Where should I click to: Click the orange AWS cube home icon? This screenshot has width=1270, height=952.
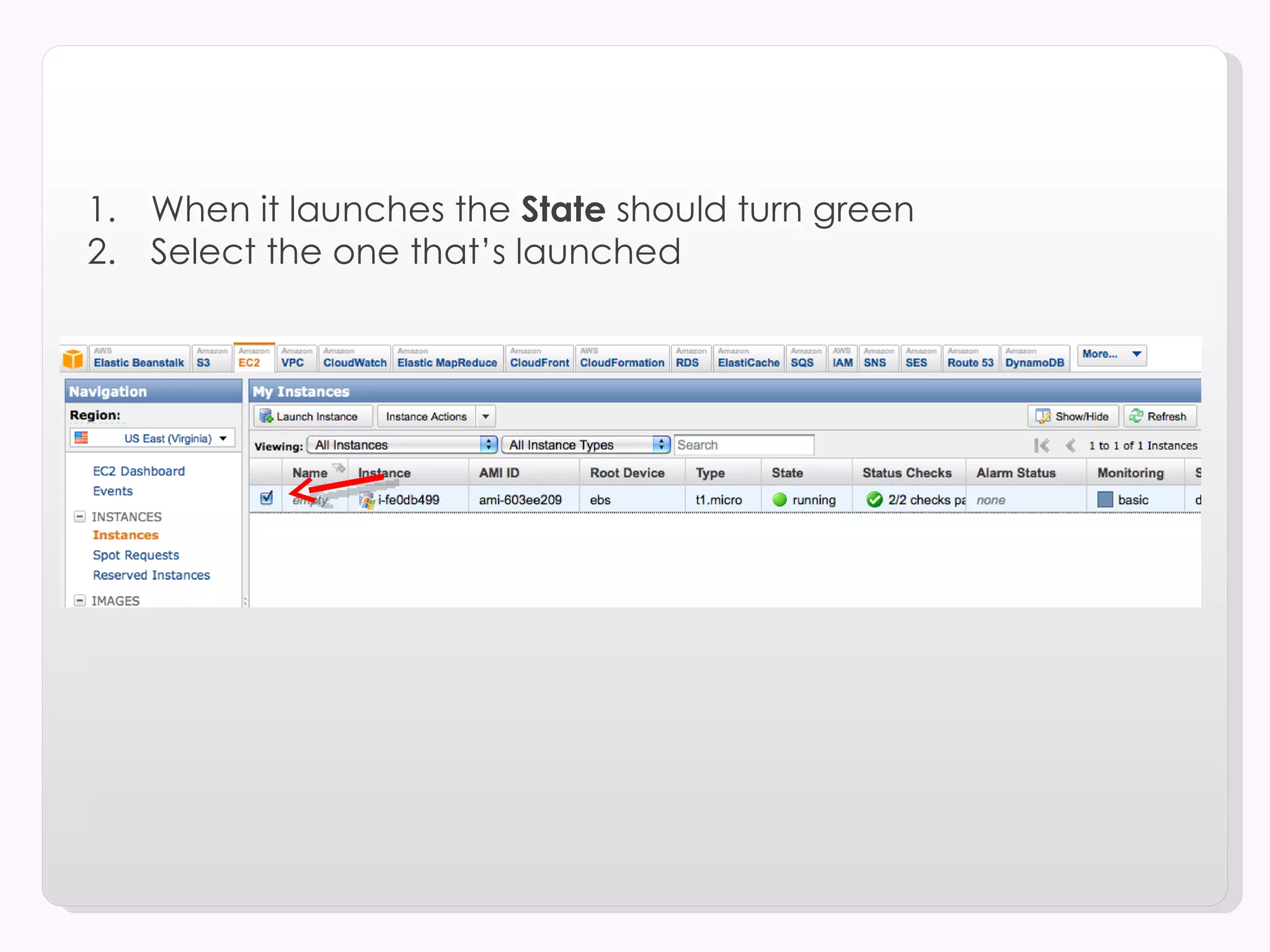click(x=73, y=358)
